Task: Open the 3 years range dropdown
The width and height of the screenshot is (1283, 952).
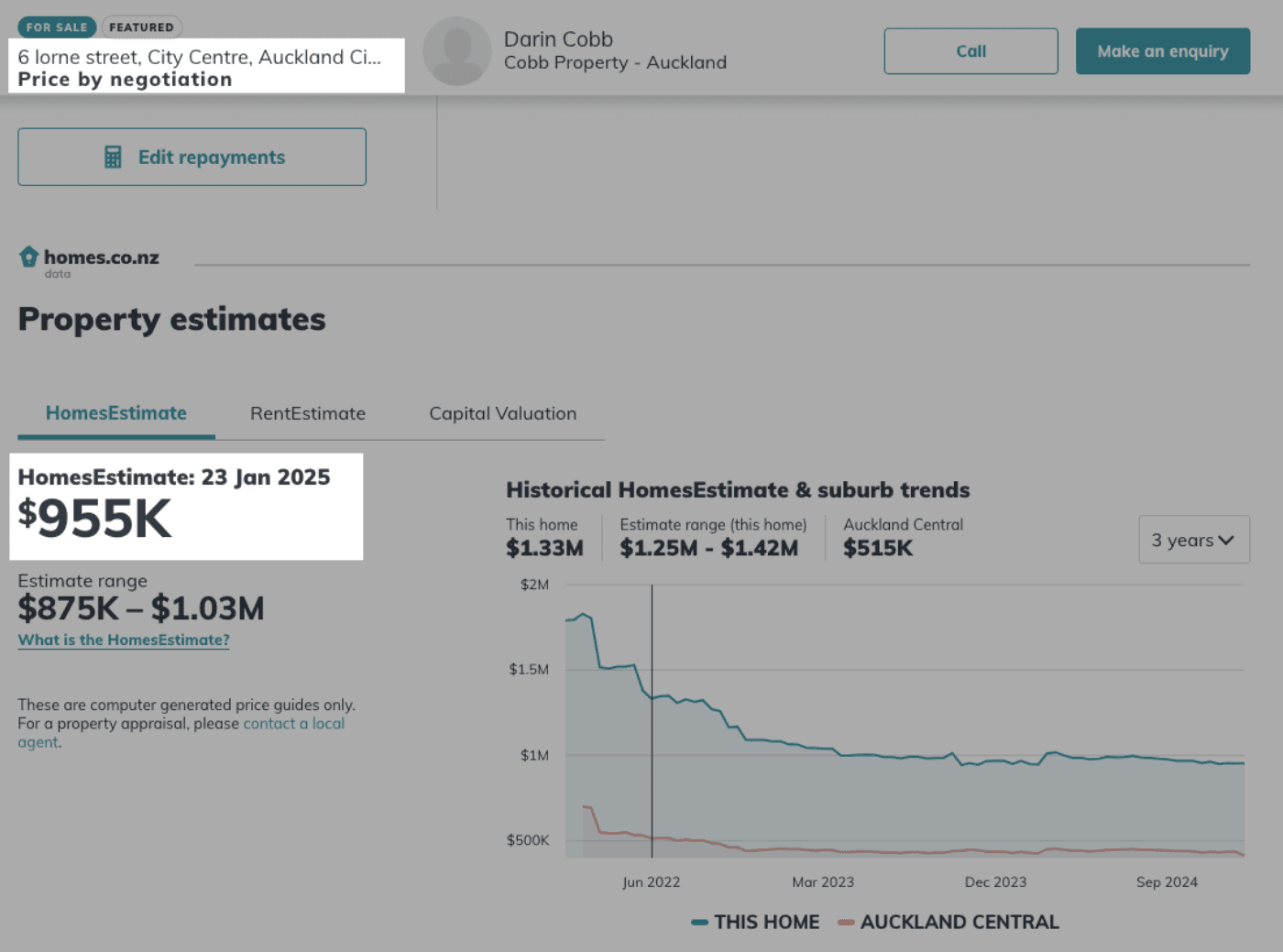Action: click(1193, 540)
